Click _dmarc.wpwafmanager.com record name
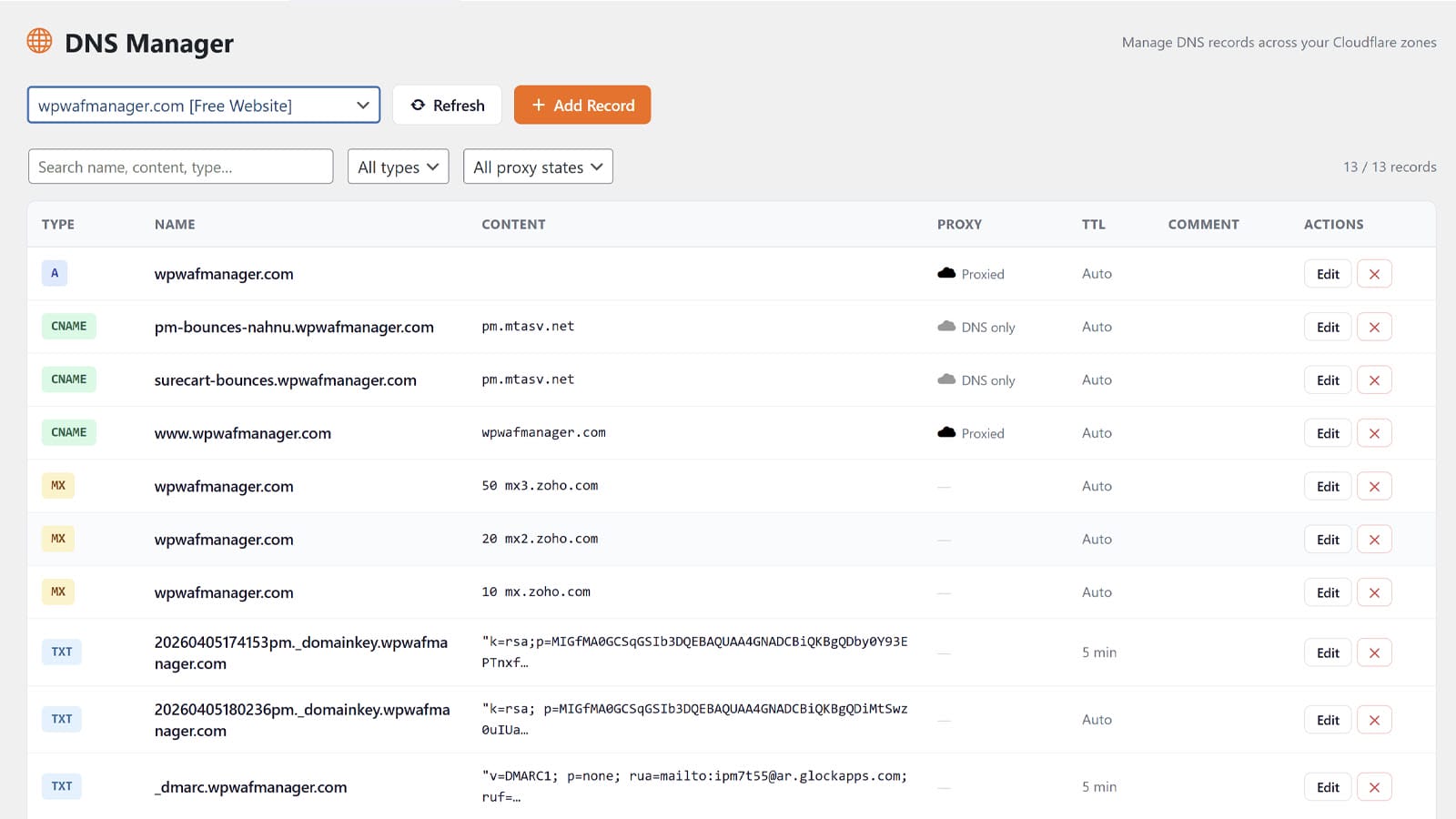 [x=250, y=787]
